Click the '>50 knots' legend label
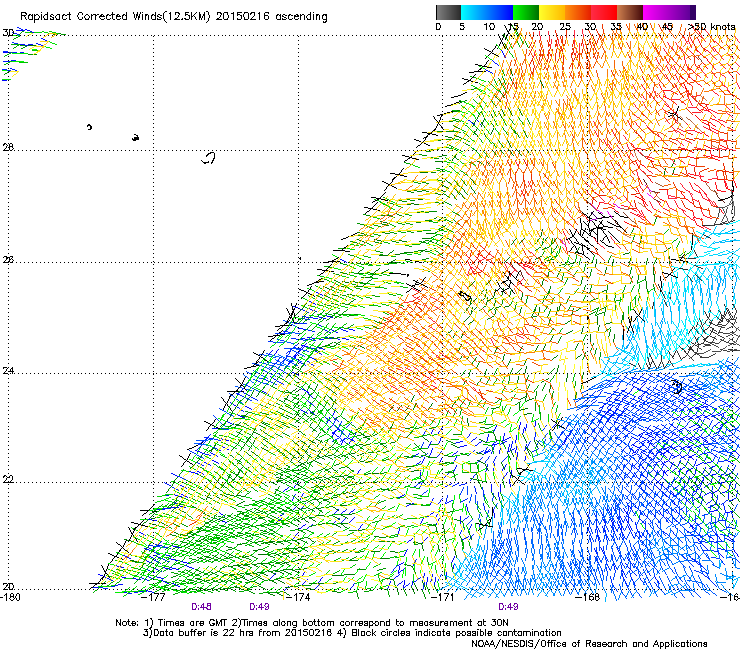The image size is (740, 650). 711,26
